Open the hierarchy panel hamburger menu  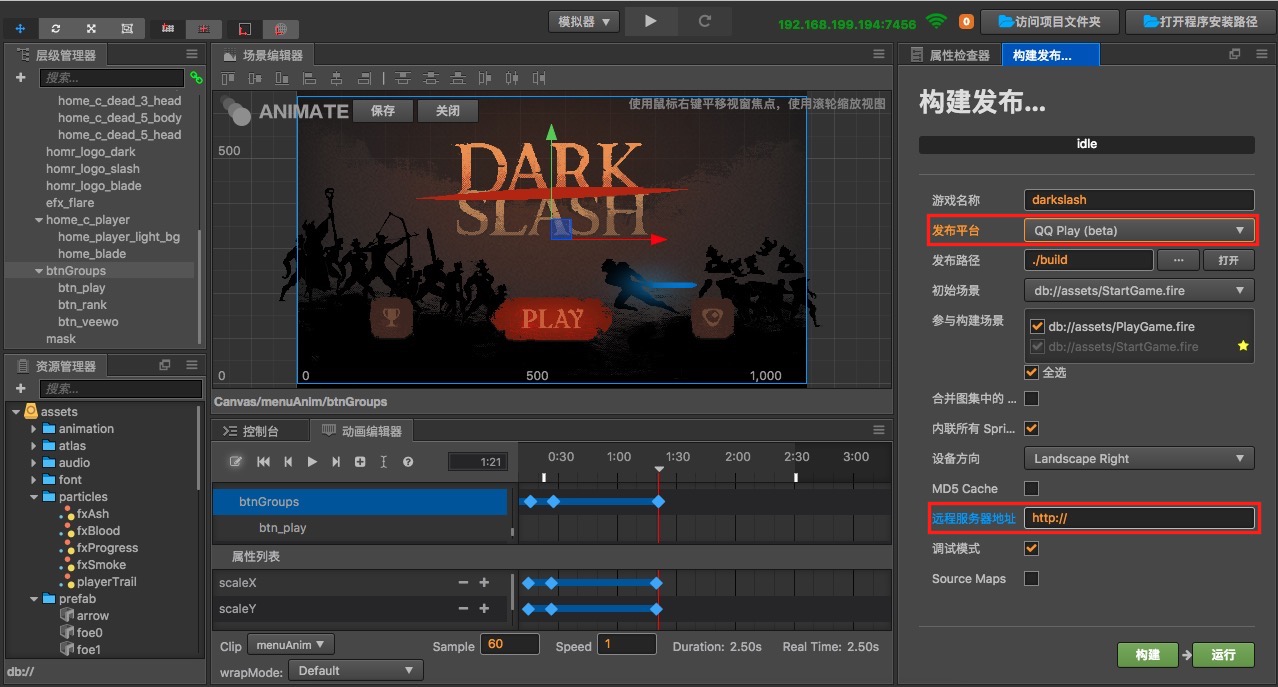[x=192, y=54]
